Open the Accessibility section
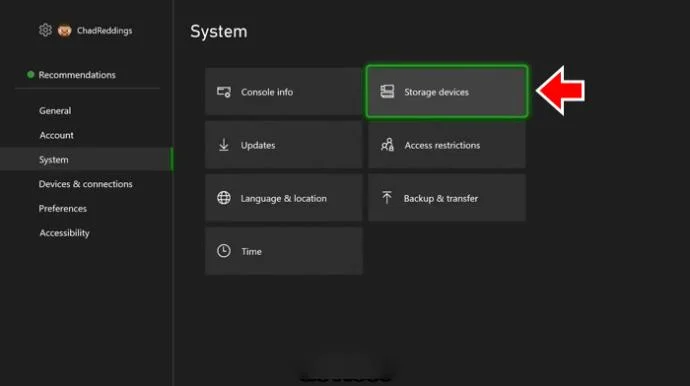690x386 pixels. pos(64,233)
